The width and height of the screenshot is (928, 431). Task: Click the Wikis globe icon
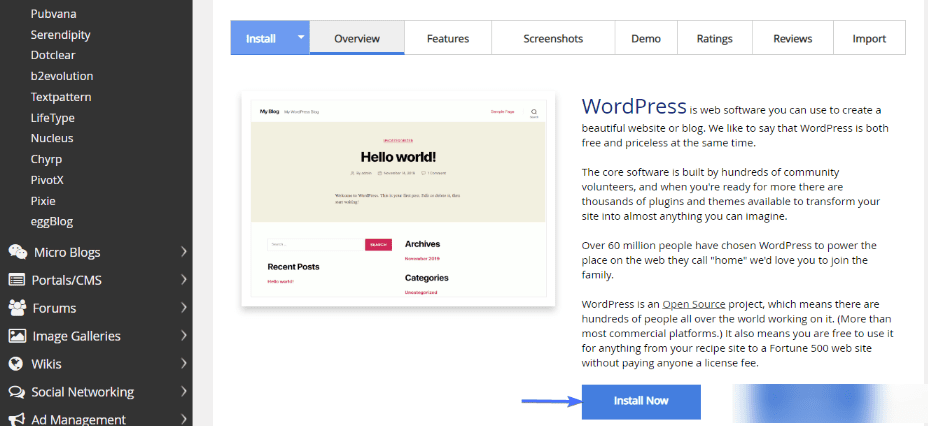click(x=17, y=364)
